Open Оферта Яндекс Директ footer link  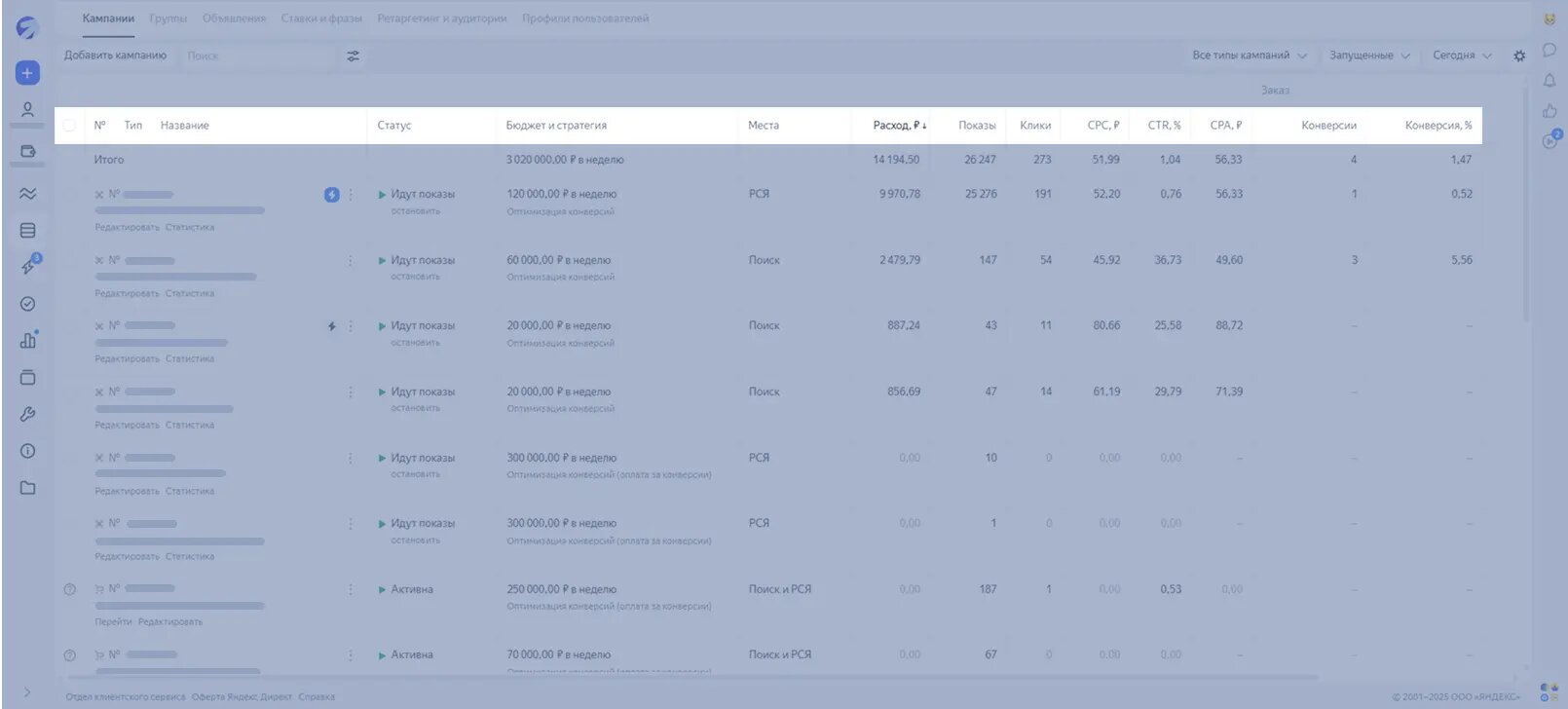coord(242,696)
